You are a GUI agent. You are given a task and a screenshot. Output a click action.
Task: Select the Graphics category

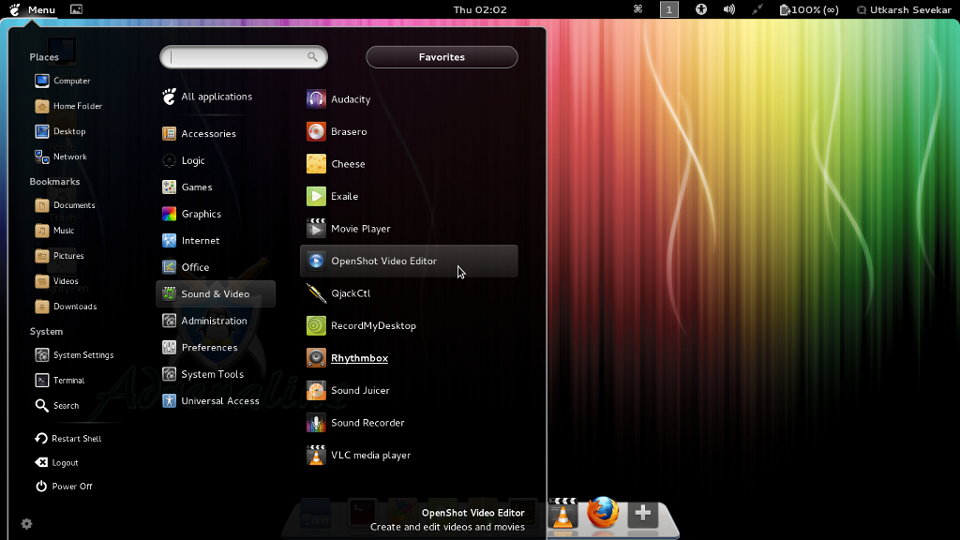200,214
